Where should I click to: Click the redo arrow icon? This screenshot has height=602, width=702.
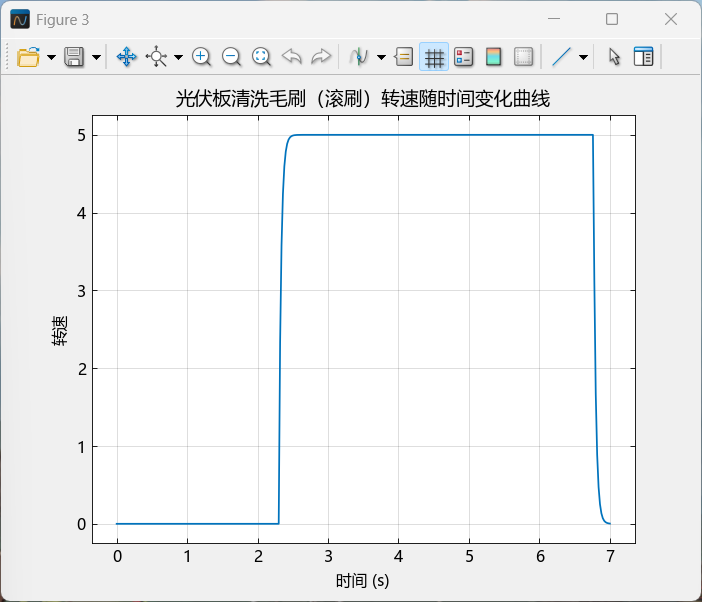(321, 57)
